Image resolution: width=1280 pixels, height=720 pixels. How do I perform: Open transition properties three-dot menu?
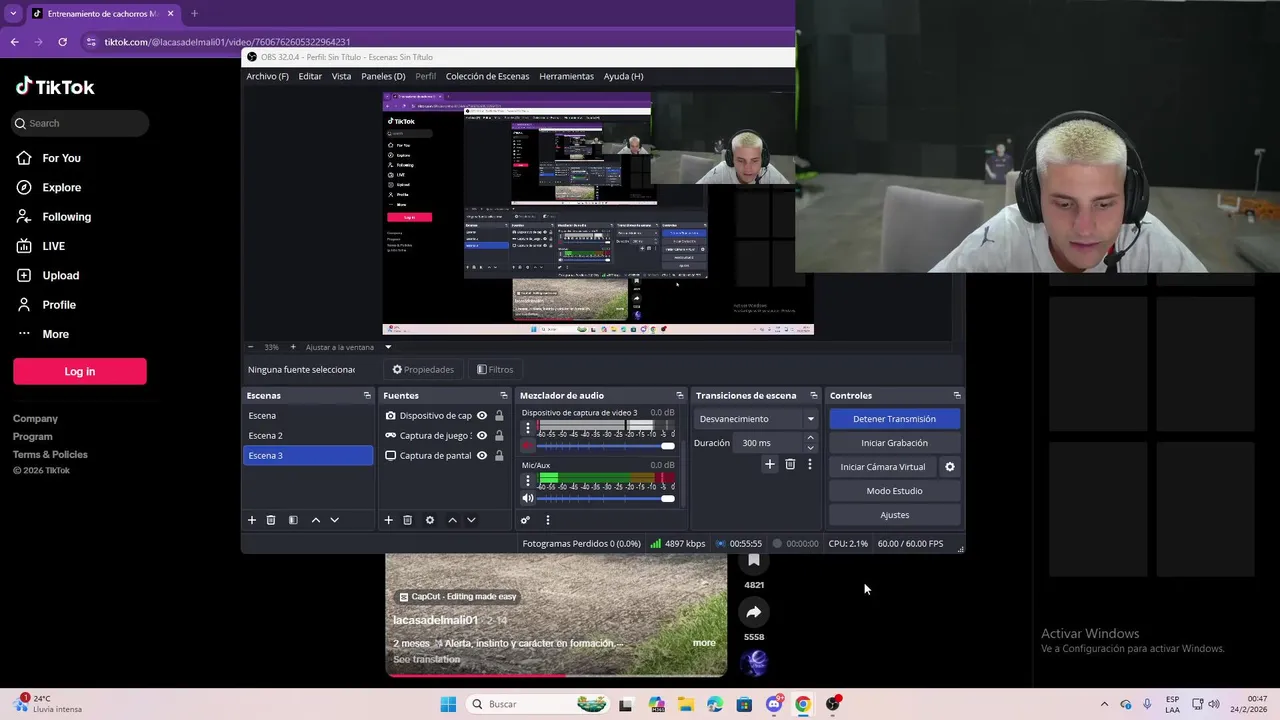(810, 464)
